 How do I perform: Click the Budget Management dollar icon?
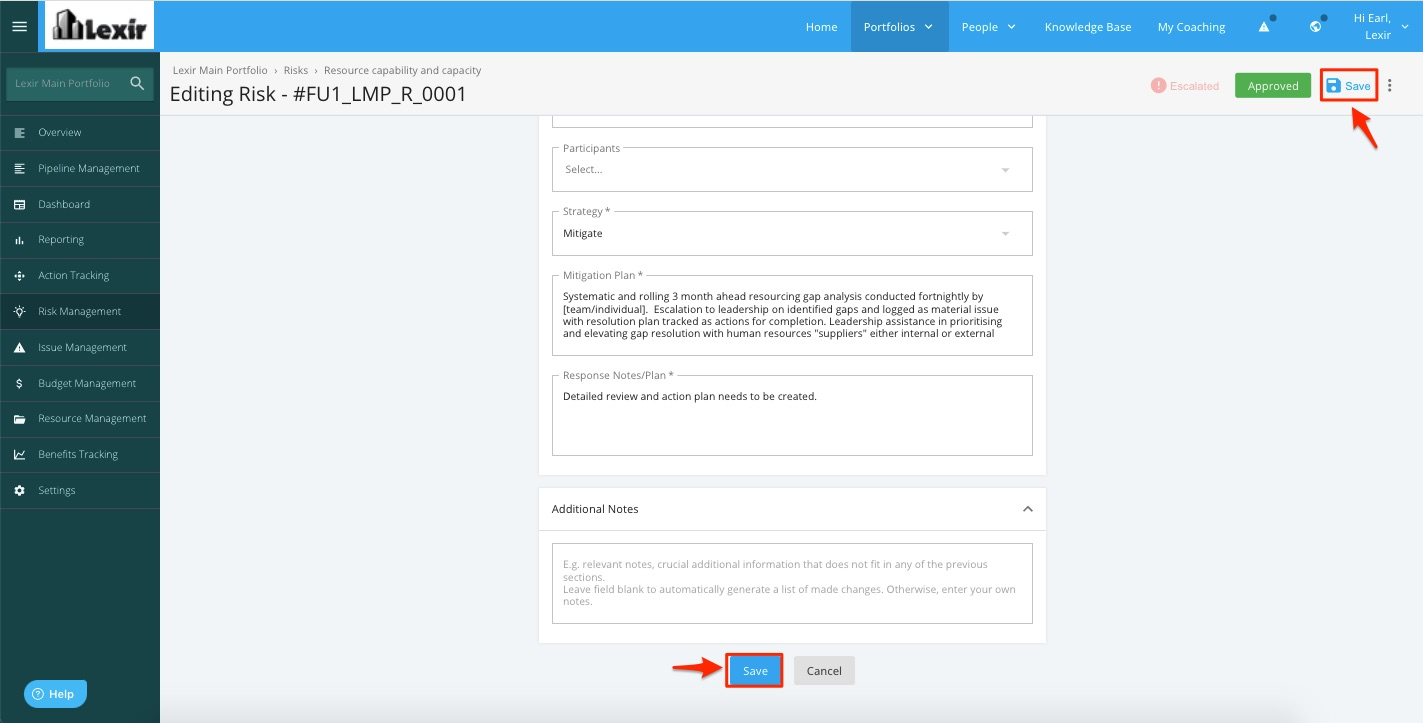click(19, 383)
